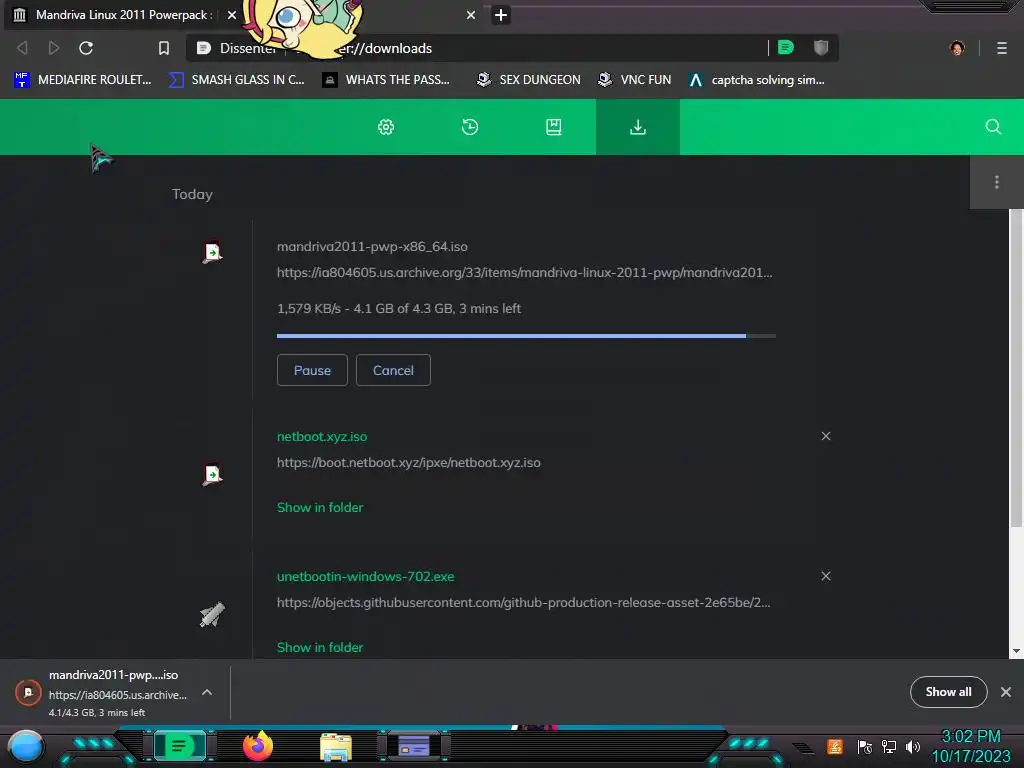Show netboot.xyz.iso in folder
Viewport: 1024px width, 768px height.
click(320, 507)
